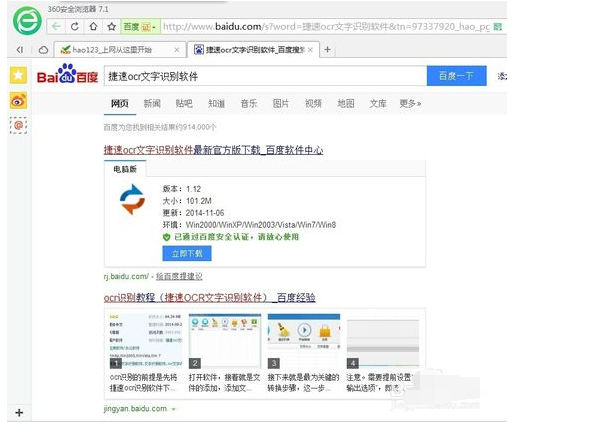Open the yellow favorites star in the sidebar

(18, 75)
